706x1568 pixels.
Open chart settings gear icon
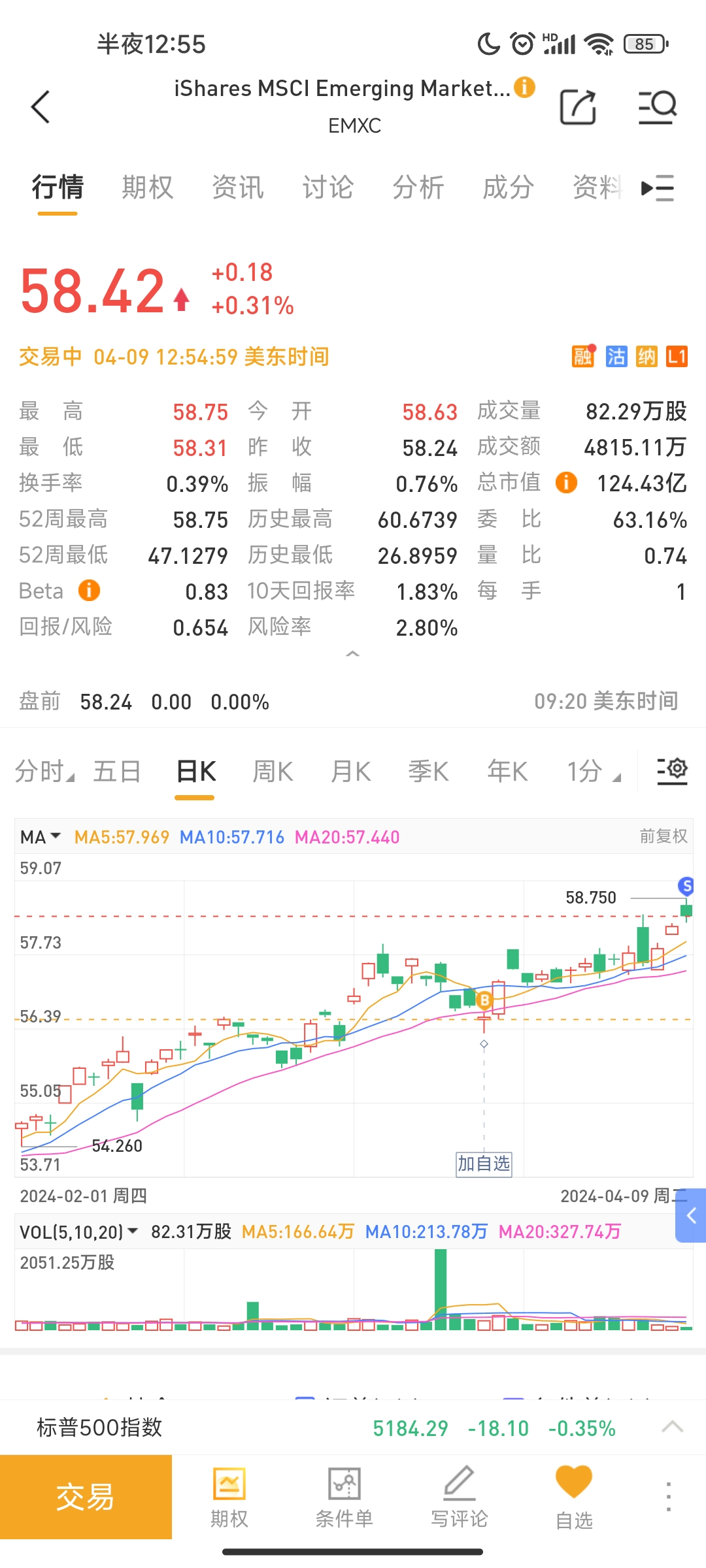coord(672,770)
